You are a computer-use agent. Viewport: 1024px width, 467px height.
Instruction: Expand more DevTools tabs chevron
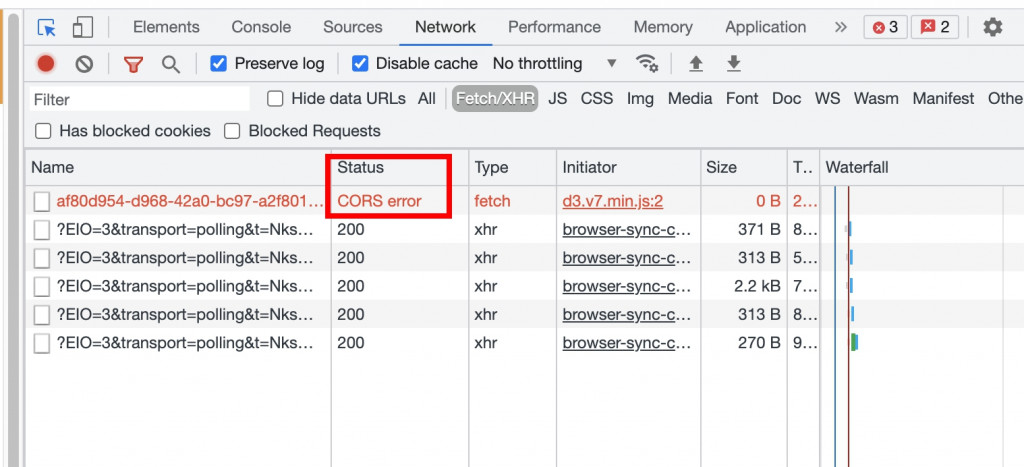pos(840,27)
